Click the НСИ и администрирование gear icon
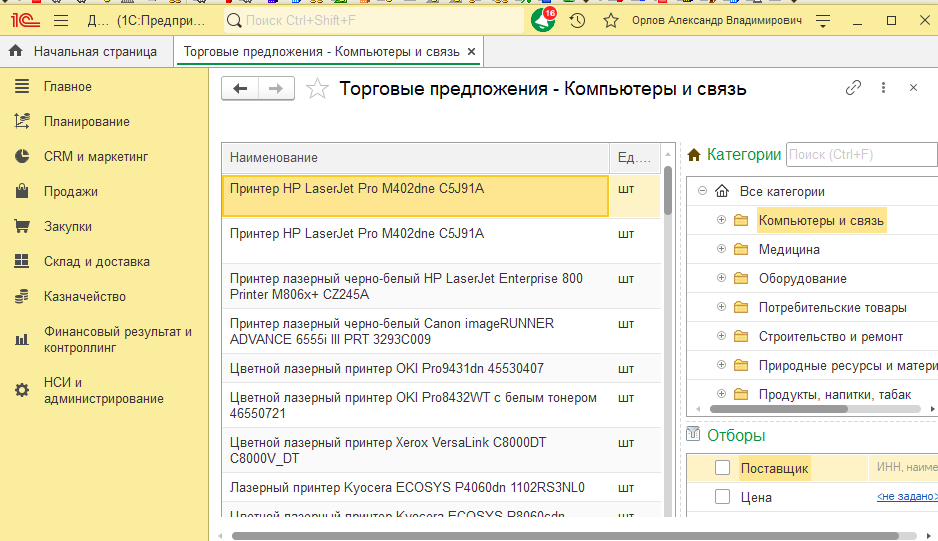 pyautogui.click(x=22, y=390)
